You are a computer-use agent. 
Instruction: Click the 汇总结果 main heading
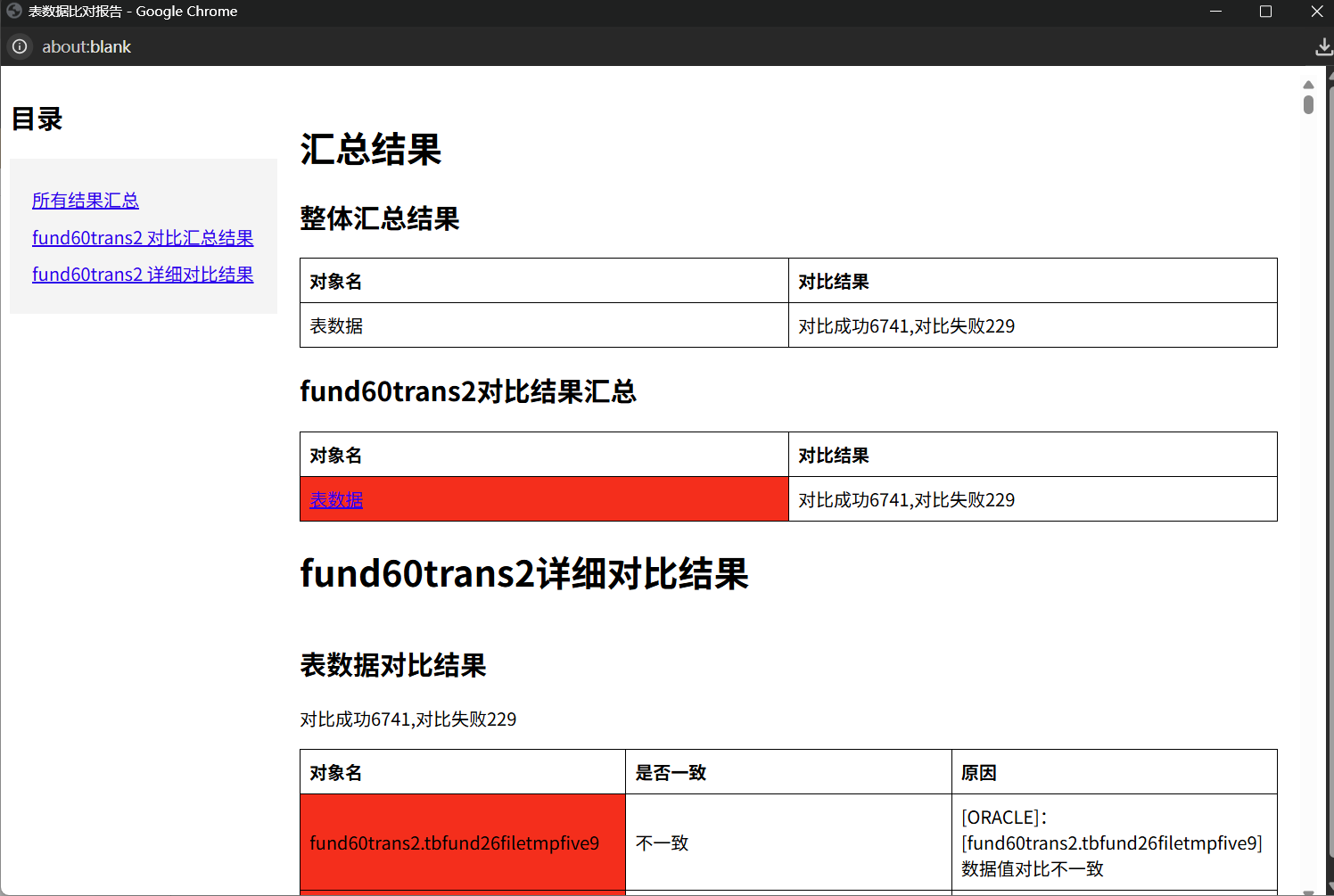pos(371,149)
